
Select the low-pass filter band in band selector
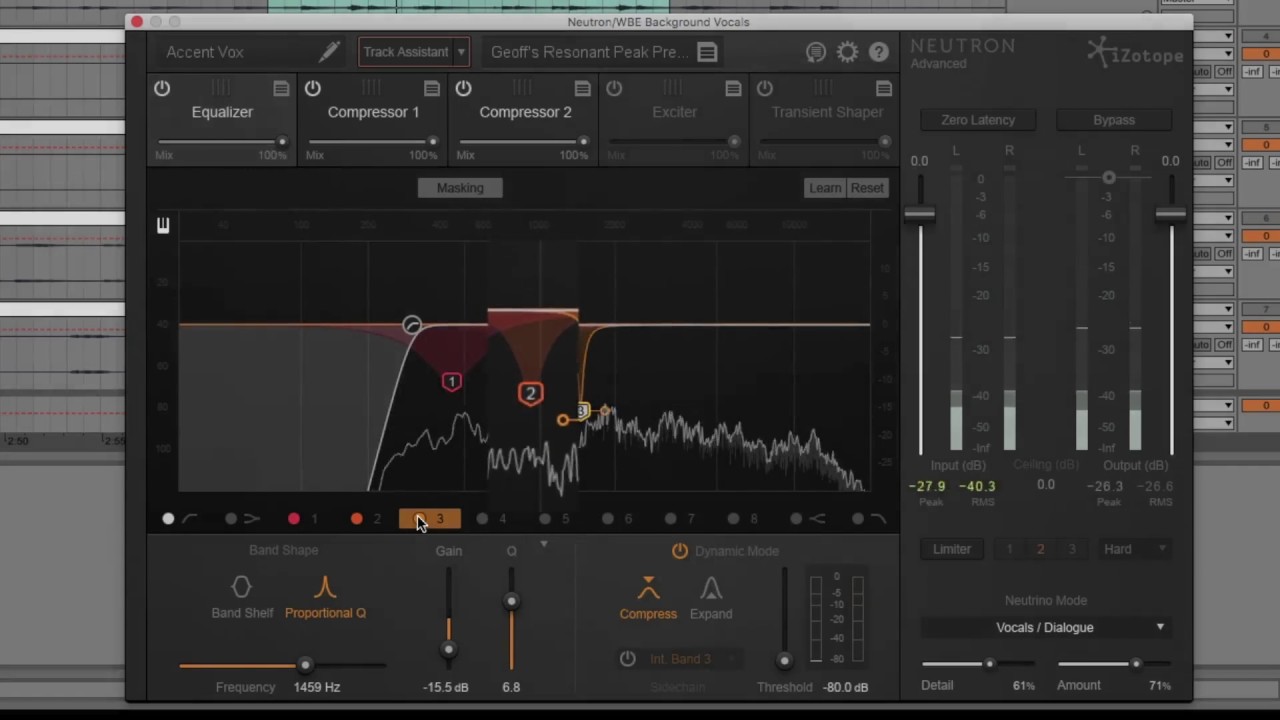[867, 519]
